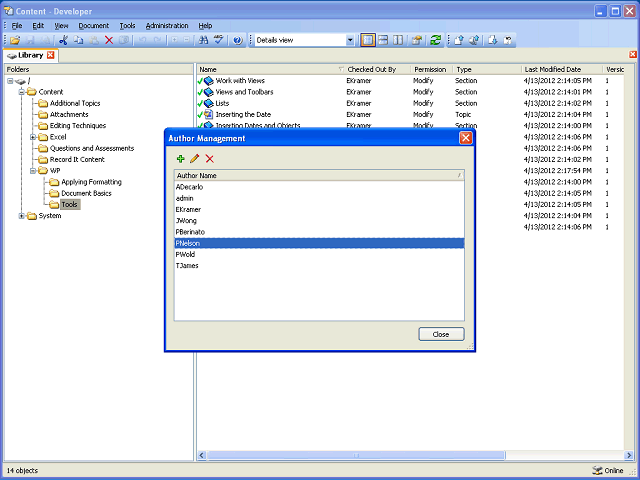Collapse the WP folder
The image size is (640, 480).
[33, 171]
